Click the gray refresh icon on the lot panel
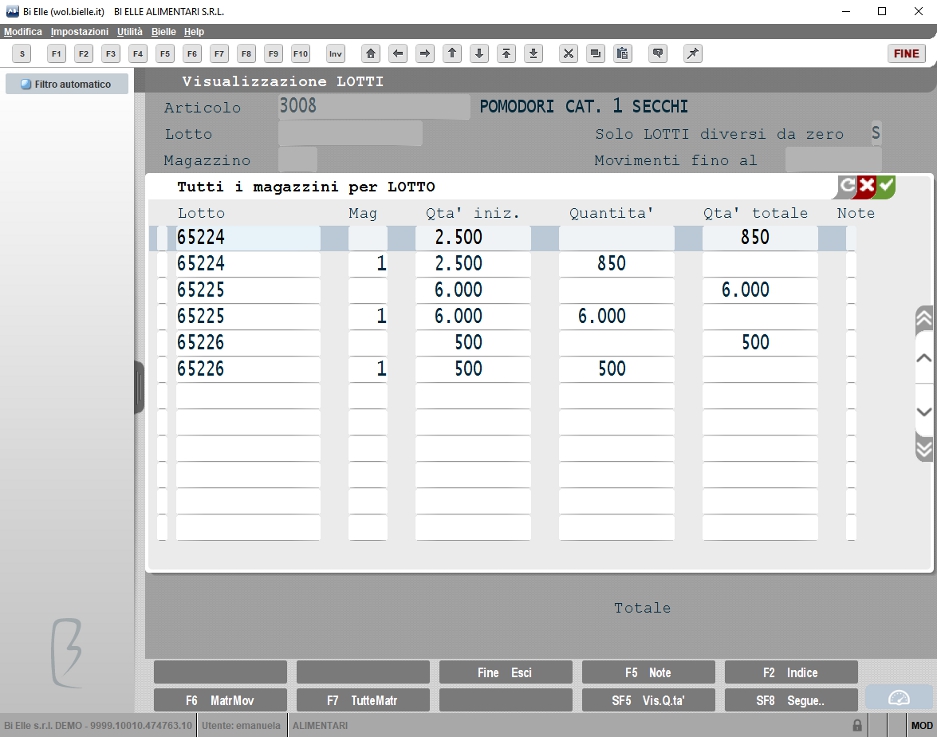This screenshot has width=937, height=737. click(846, 186)
